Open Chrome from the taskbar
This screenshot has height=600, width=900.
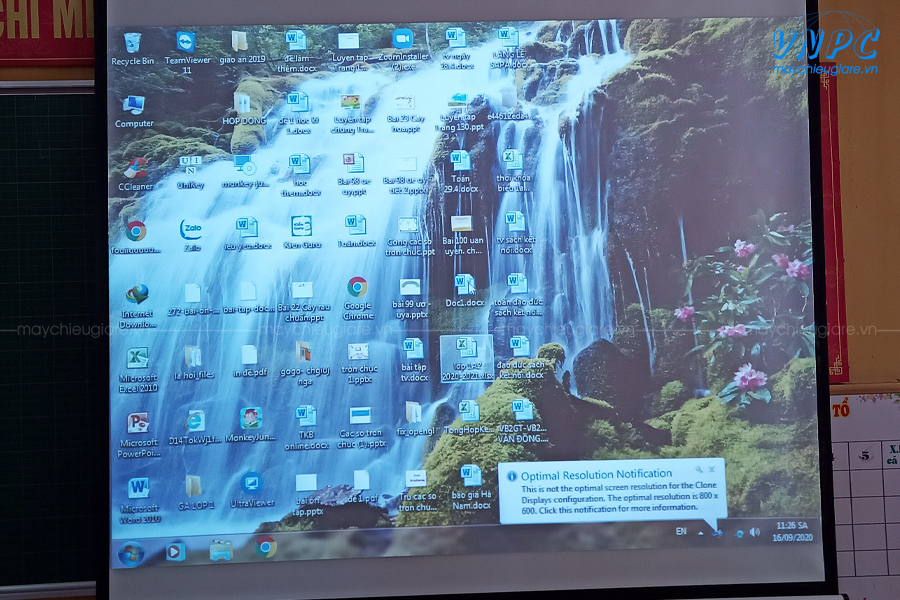[x=266, y=547]
